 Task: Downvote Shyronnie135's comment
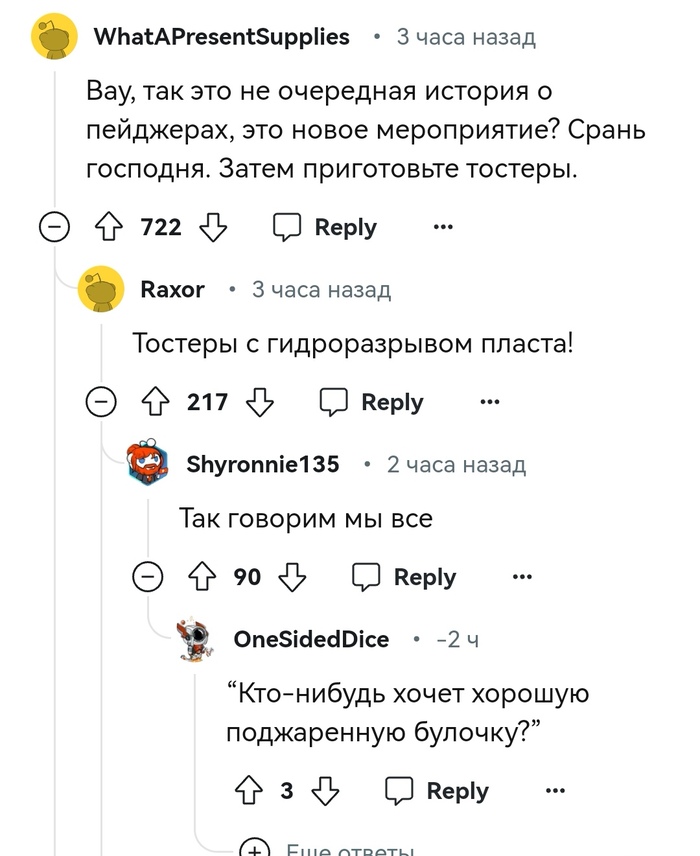coord(292,577)
